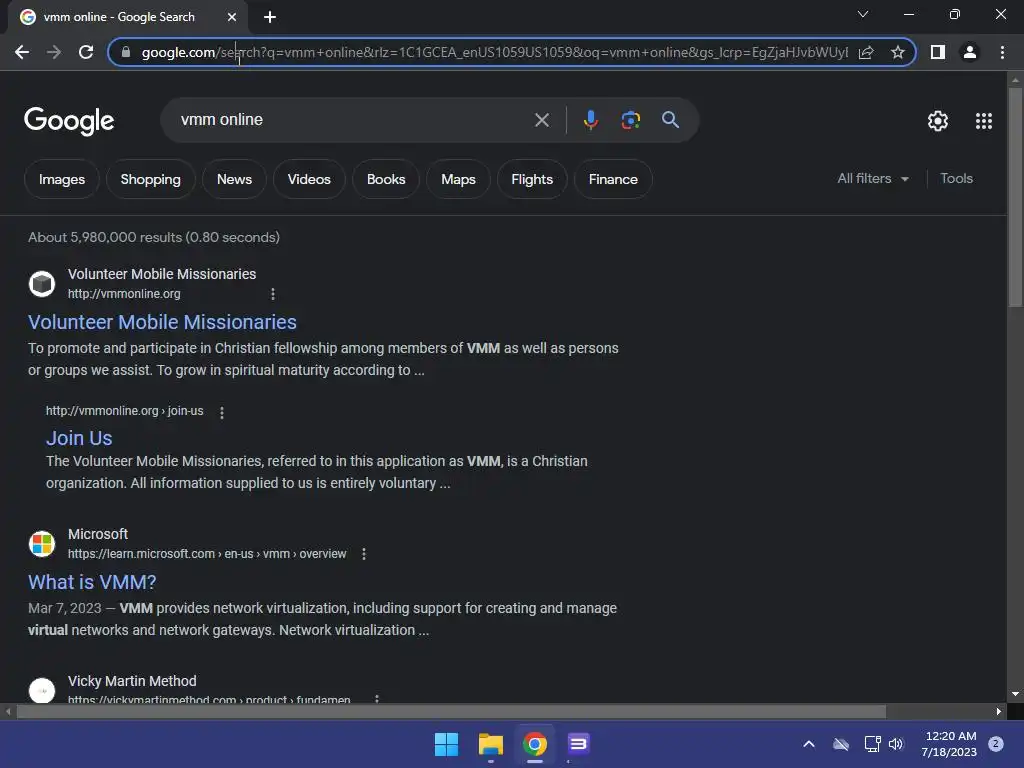
Task: Click the Volunteer Mobile Missionaries favicon
Action: tap(42, 283)
